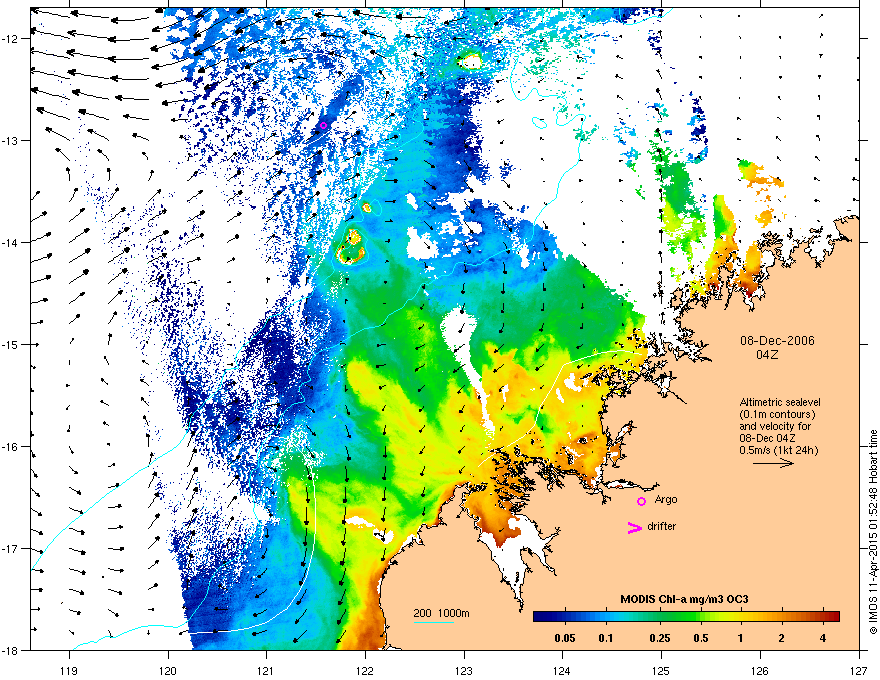Click longitude axis label 124
This screenshot has height=680, width=880.
[x=563, y=670]
